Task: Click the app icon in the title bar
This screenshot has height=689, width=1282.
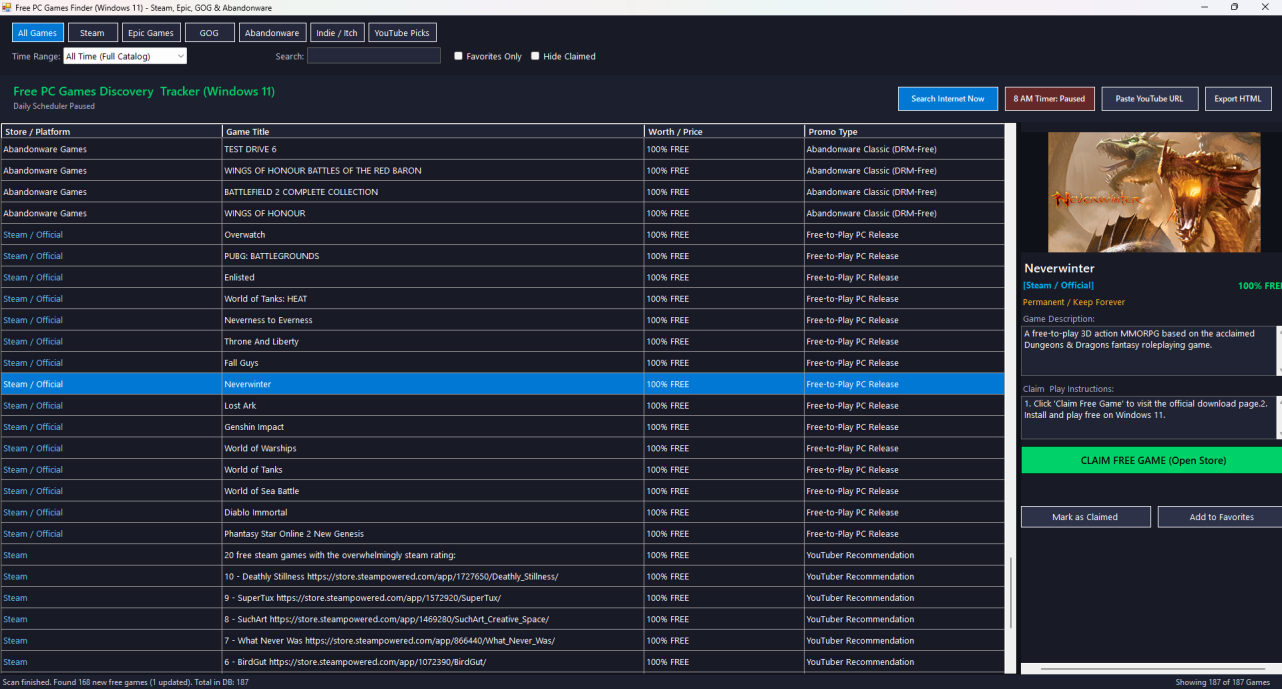Action: [7, 7]
